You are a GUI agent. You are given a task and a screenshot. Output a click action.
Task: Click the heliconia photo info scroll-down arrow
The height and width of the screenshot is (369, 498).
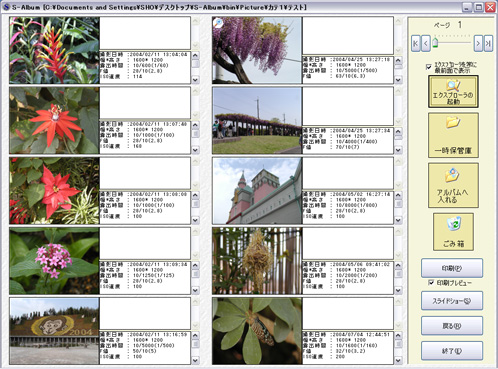(x=195, y=80)
